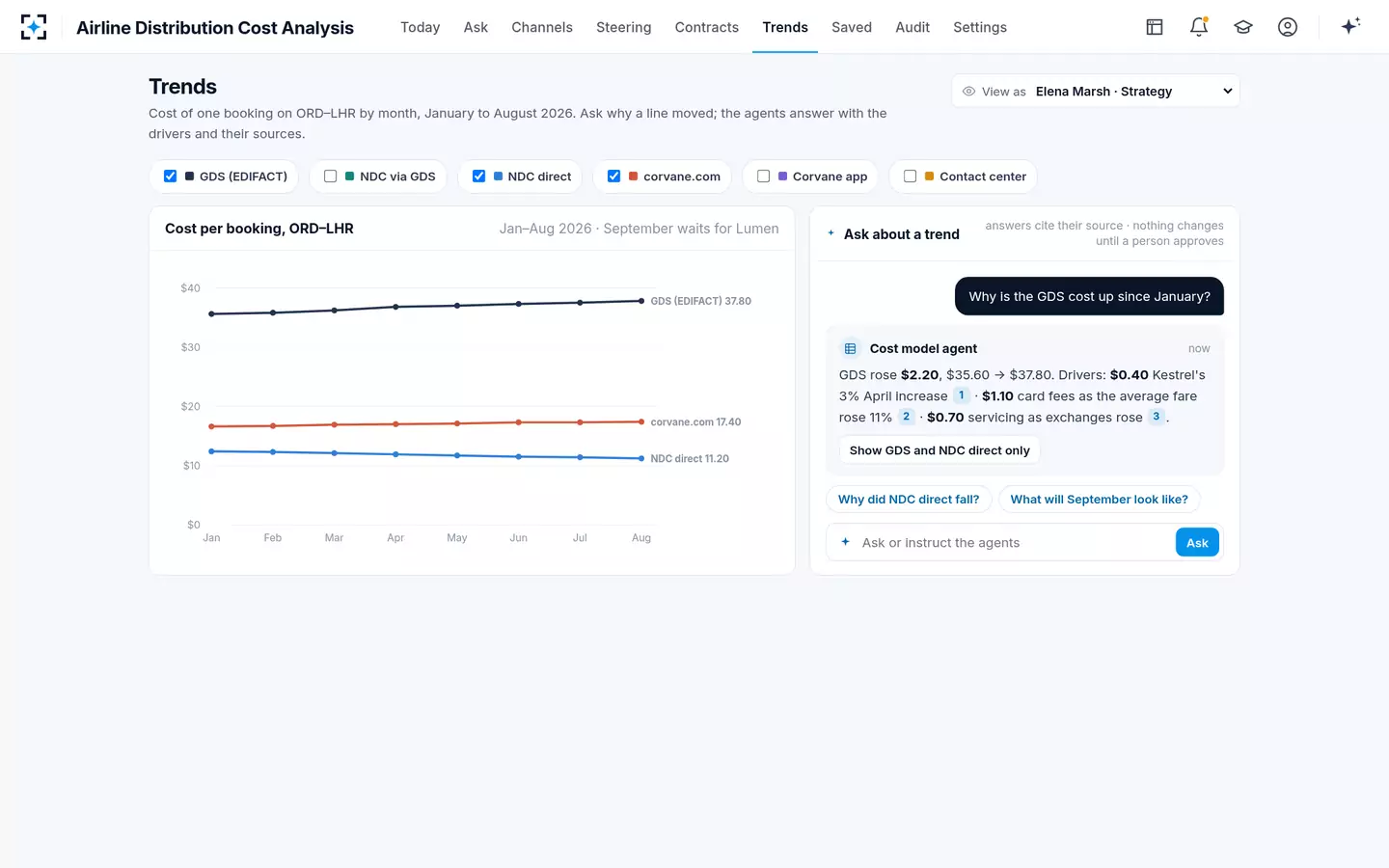1389x868 pixels.
Task: Ask what September will look like
Action: click(1099, 500)
